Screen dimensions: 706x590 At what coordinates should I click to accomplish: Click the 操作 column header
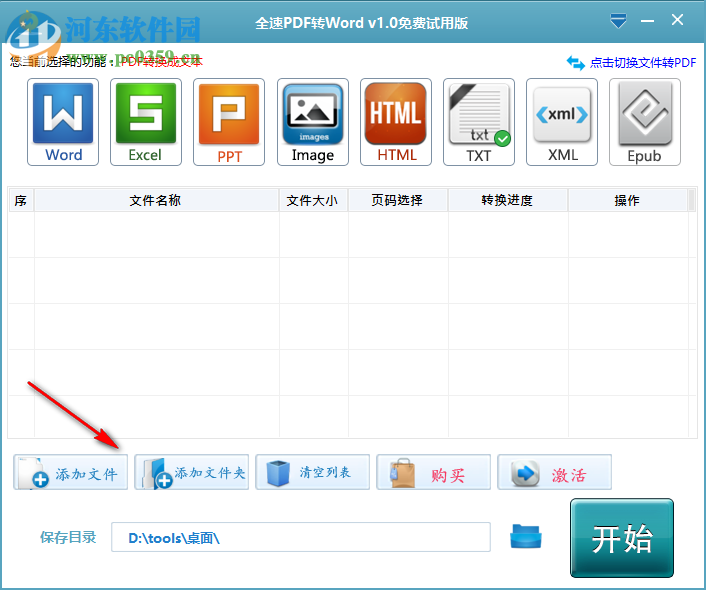[628, 200]
